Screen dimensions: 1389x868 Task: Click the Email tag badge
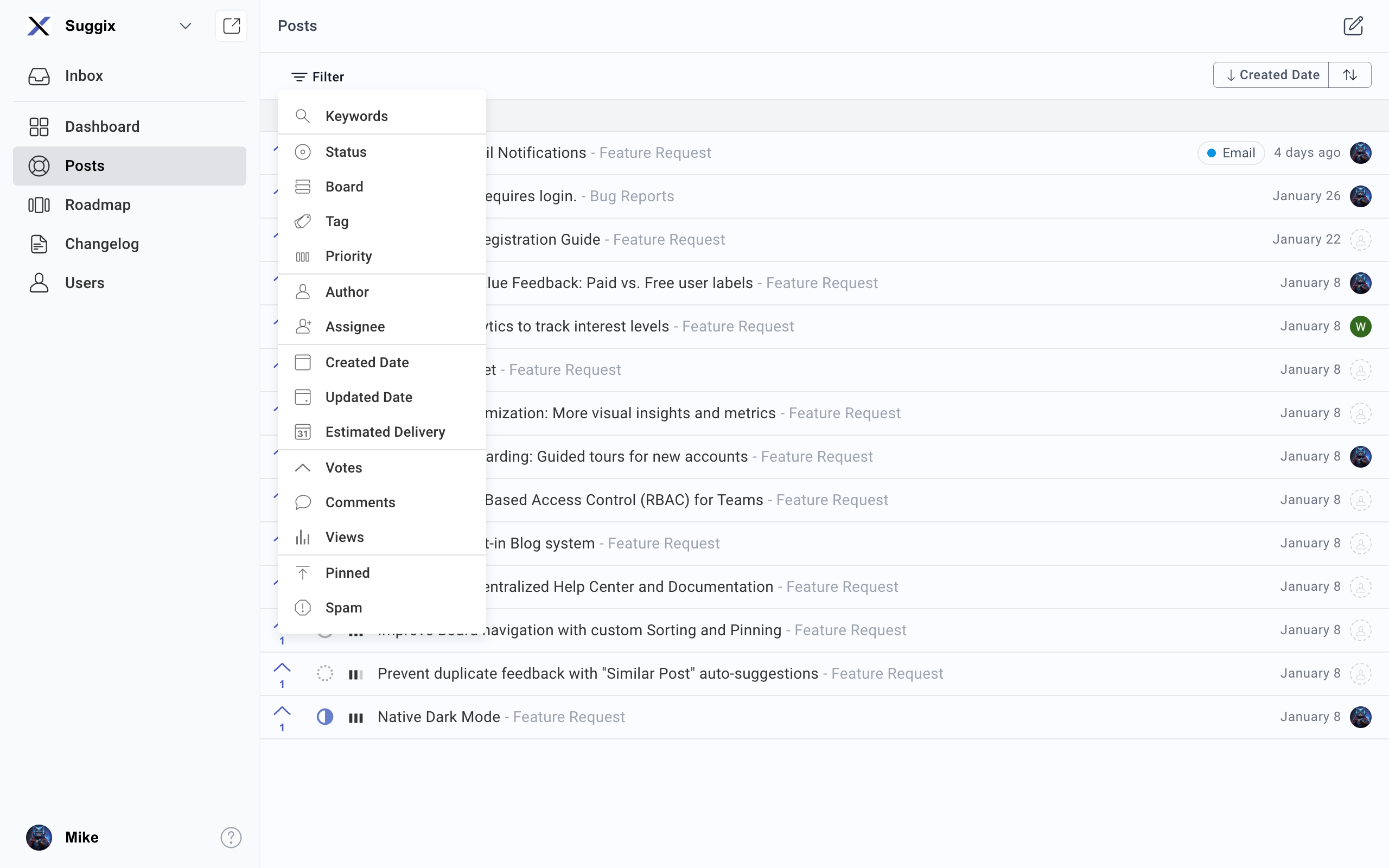tap(1231, 152)
